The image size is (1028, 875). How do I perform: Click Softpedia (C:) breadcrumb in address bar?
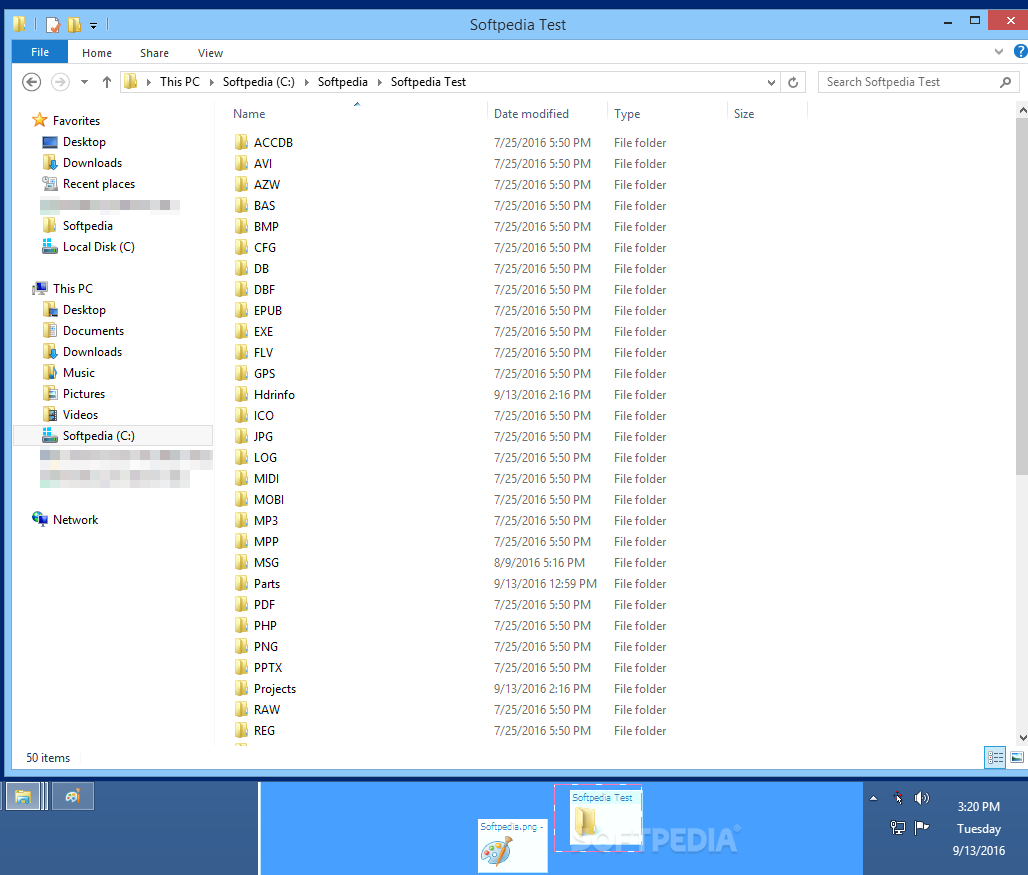point(258,82)
